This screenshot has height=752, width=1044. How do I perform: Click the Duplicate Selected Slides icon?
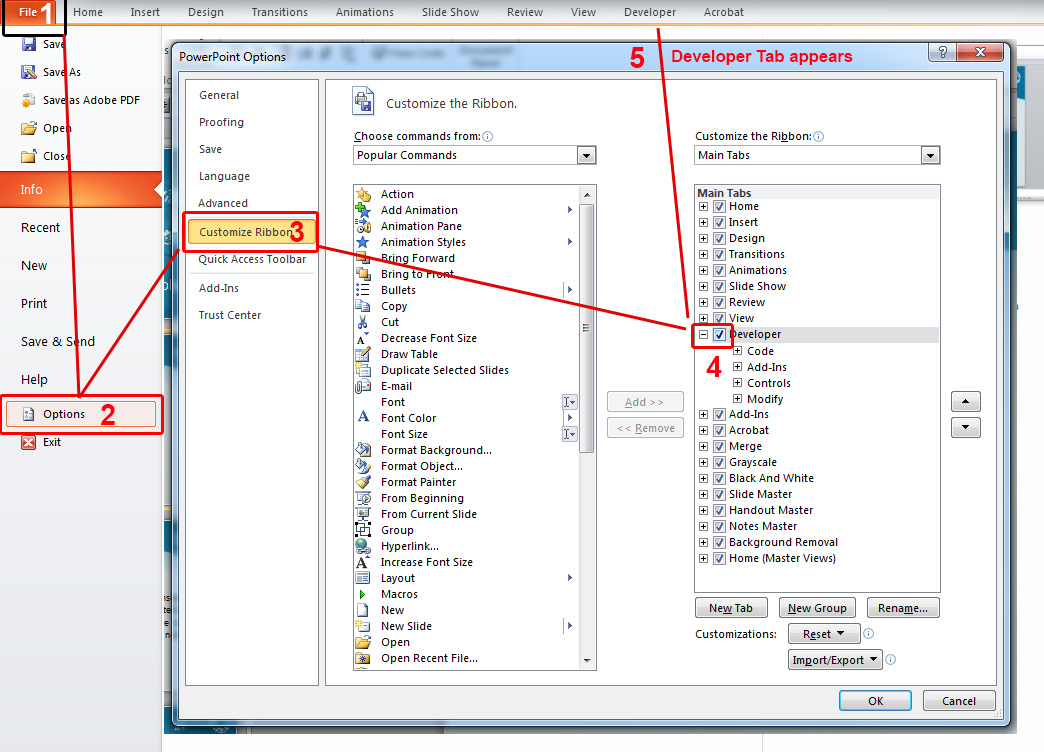[363, 370]
